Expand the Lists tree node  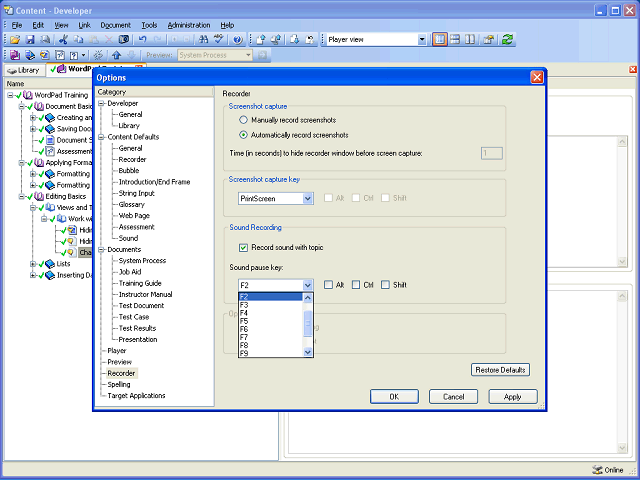pos(33,264)
